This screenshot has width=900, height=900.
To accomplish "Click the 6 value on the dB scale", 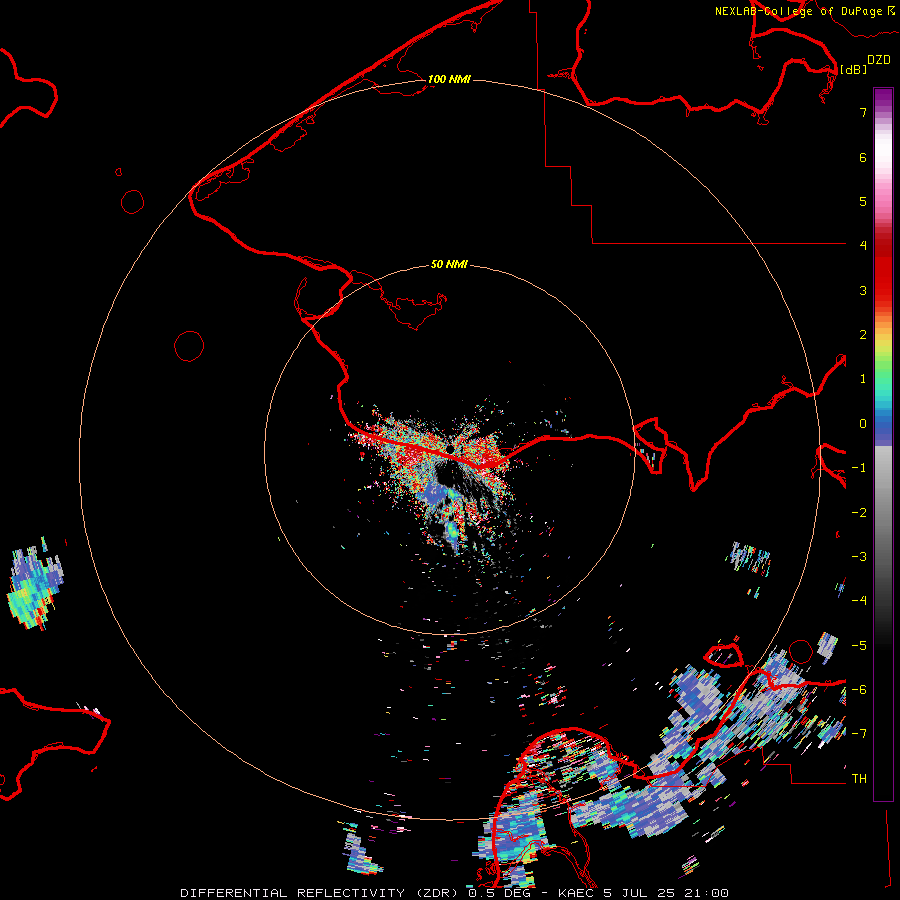I will tap(863, 157).
